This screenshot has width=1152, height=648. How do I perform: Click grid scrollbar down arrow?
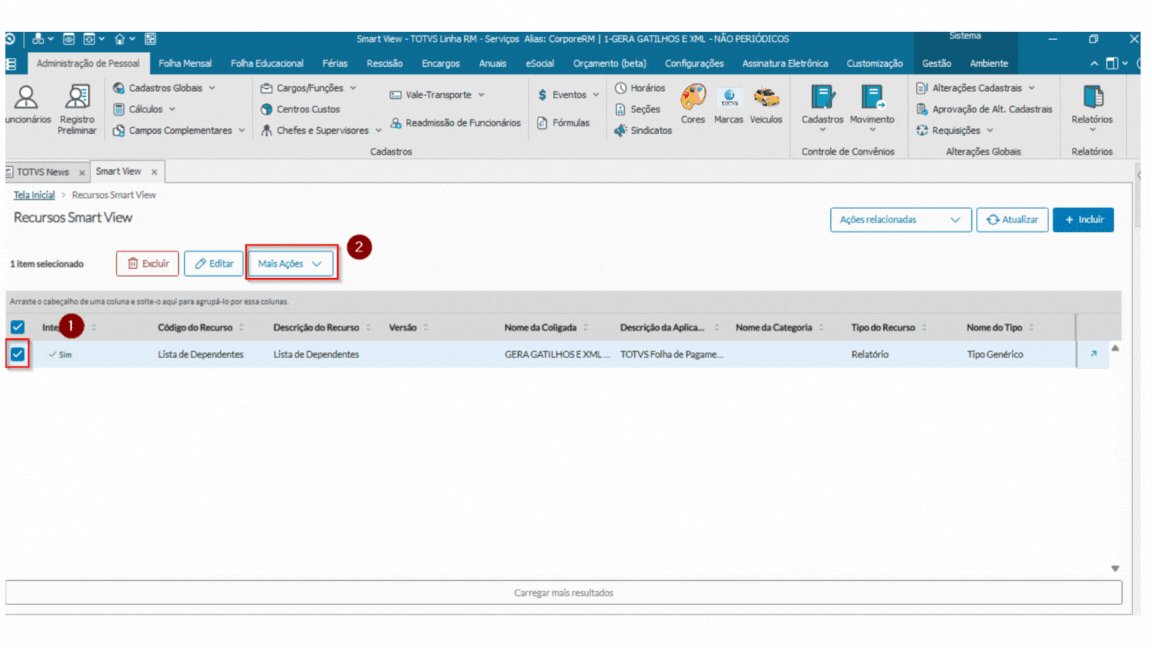(1115, 569)
